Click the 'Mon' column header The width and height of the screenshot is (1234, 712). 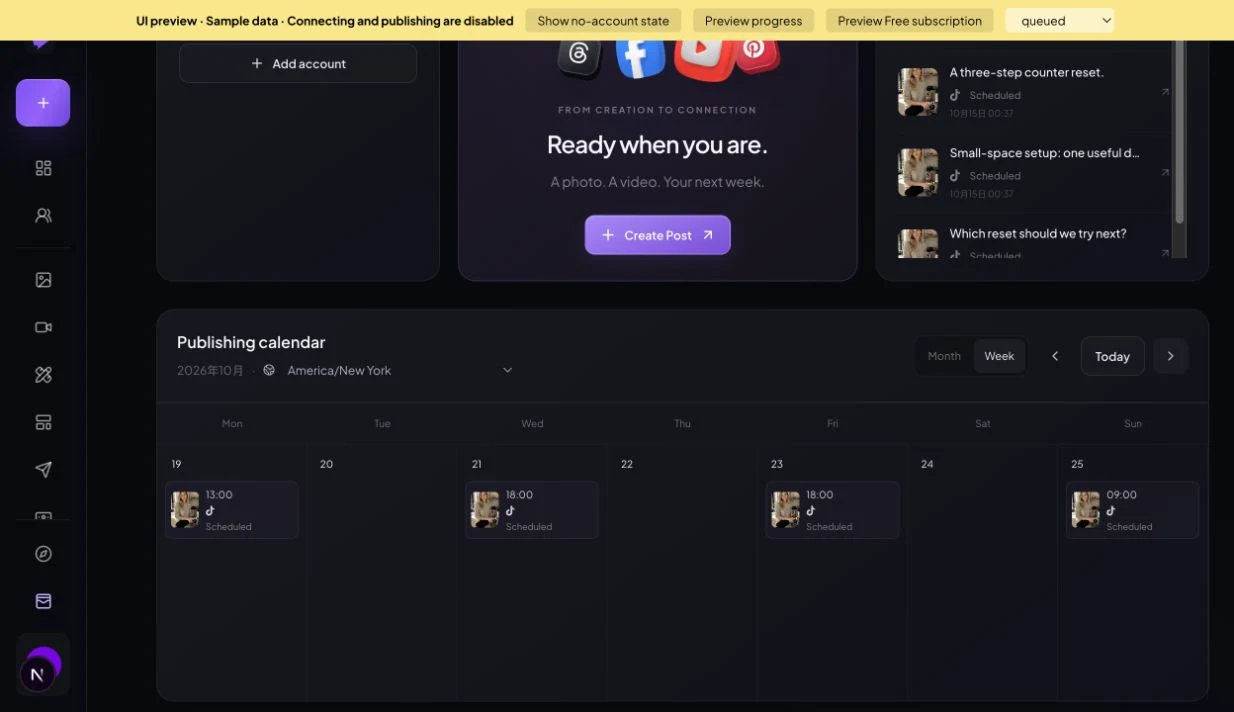232,423
